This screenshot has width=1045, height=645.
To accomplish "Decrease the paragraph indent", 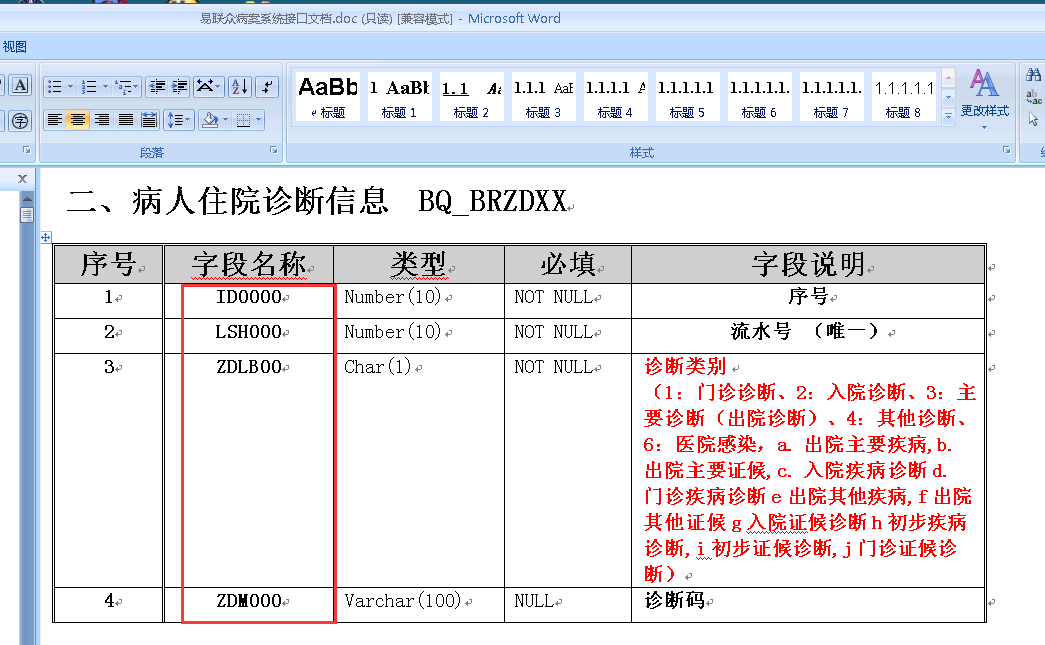I will coord(157,87).
